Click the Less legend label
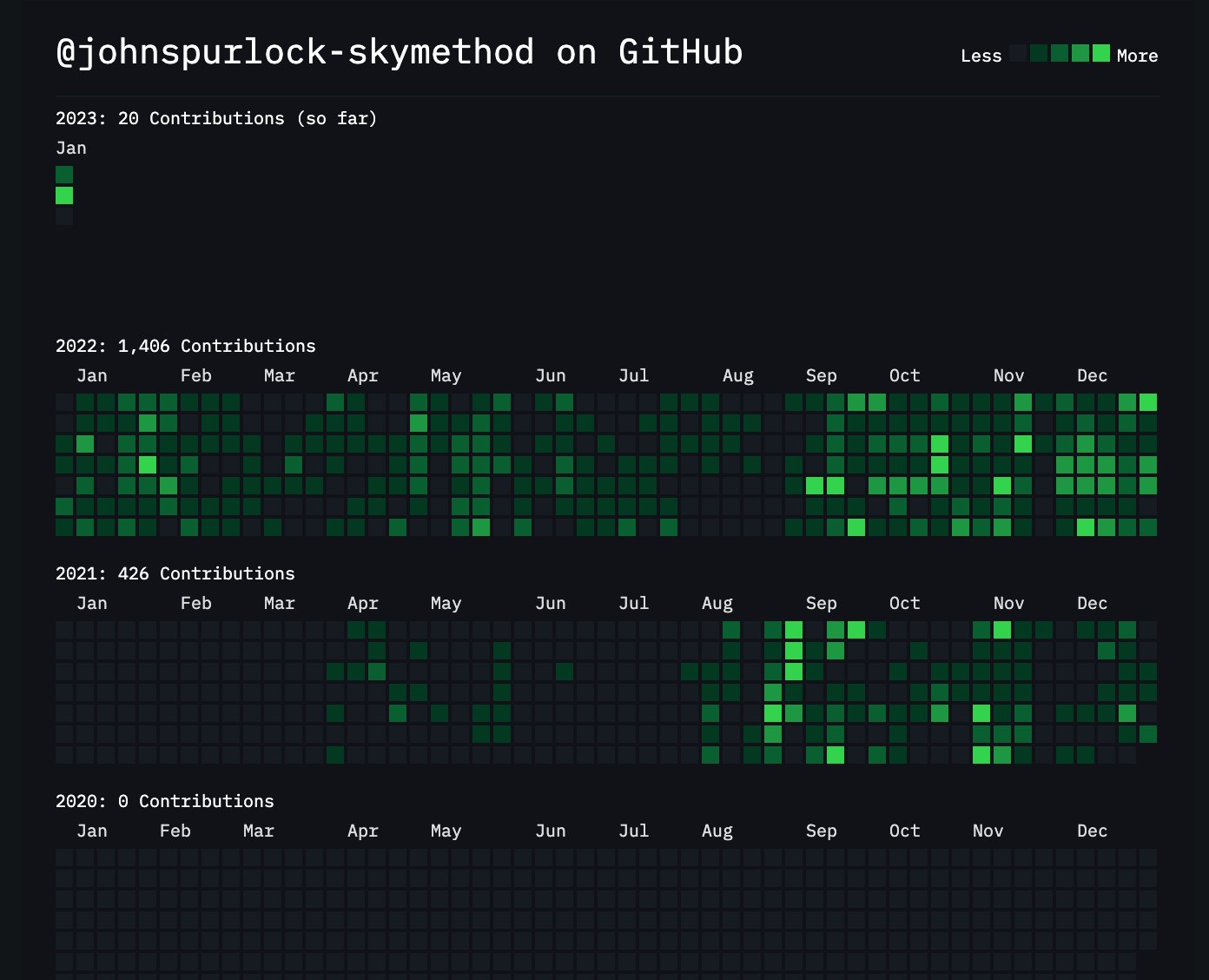The image size is (1209, 980). [981, 56]
